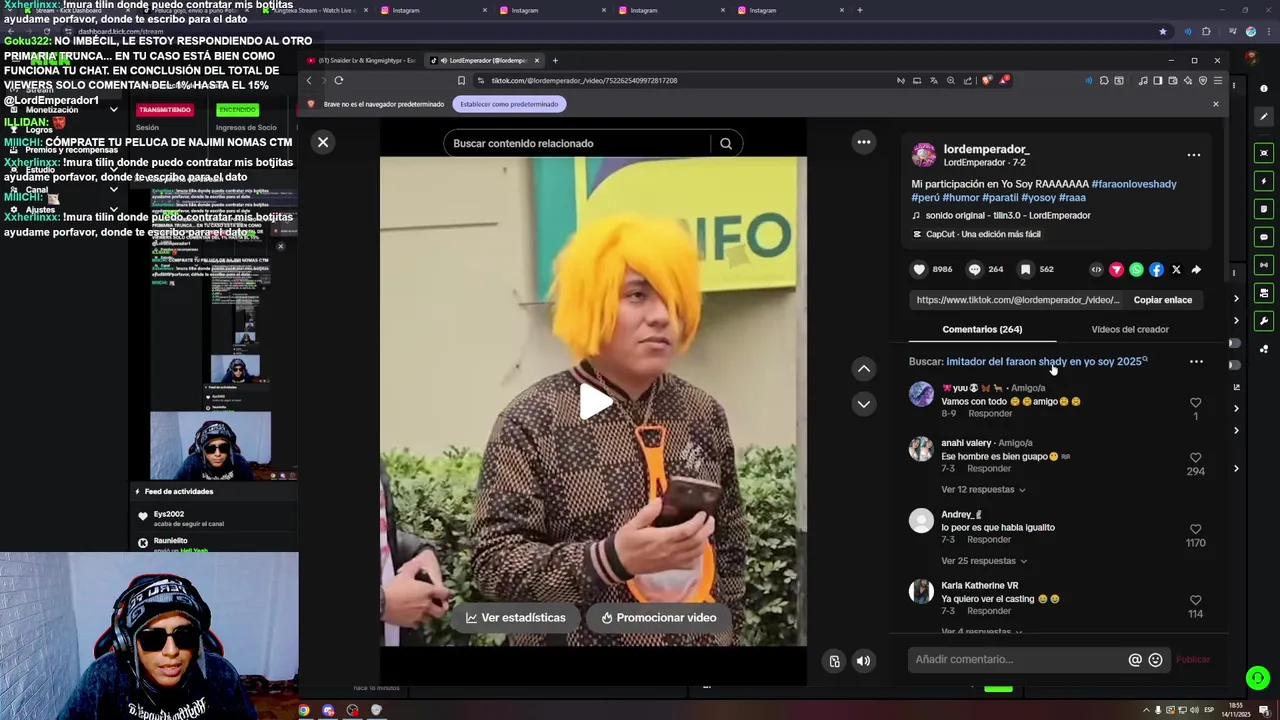The width and height of the screenshot is (1280, 720).
Task: Play the paused TikTok video
Action: [x=595, y=401]
